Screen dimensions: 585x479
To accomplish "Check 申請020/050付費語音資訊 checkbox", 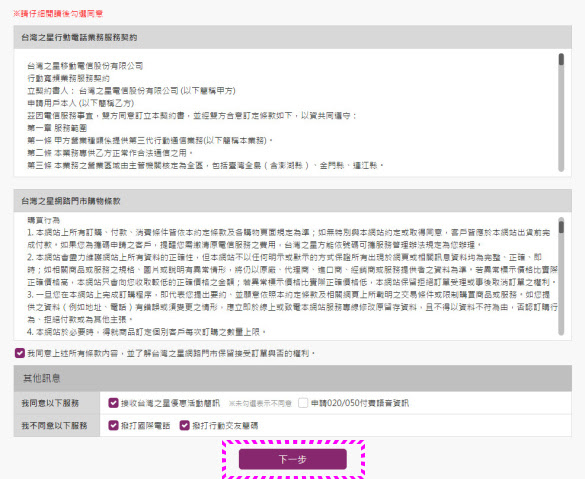I will pos(303,403).
